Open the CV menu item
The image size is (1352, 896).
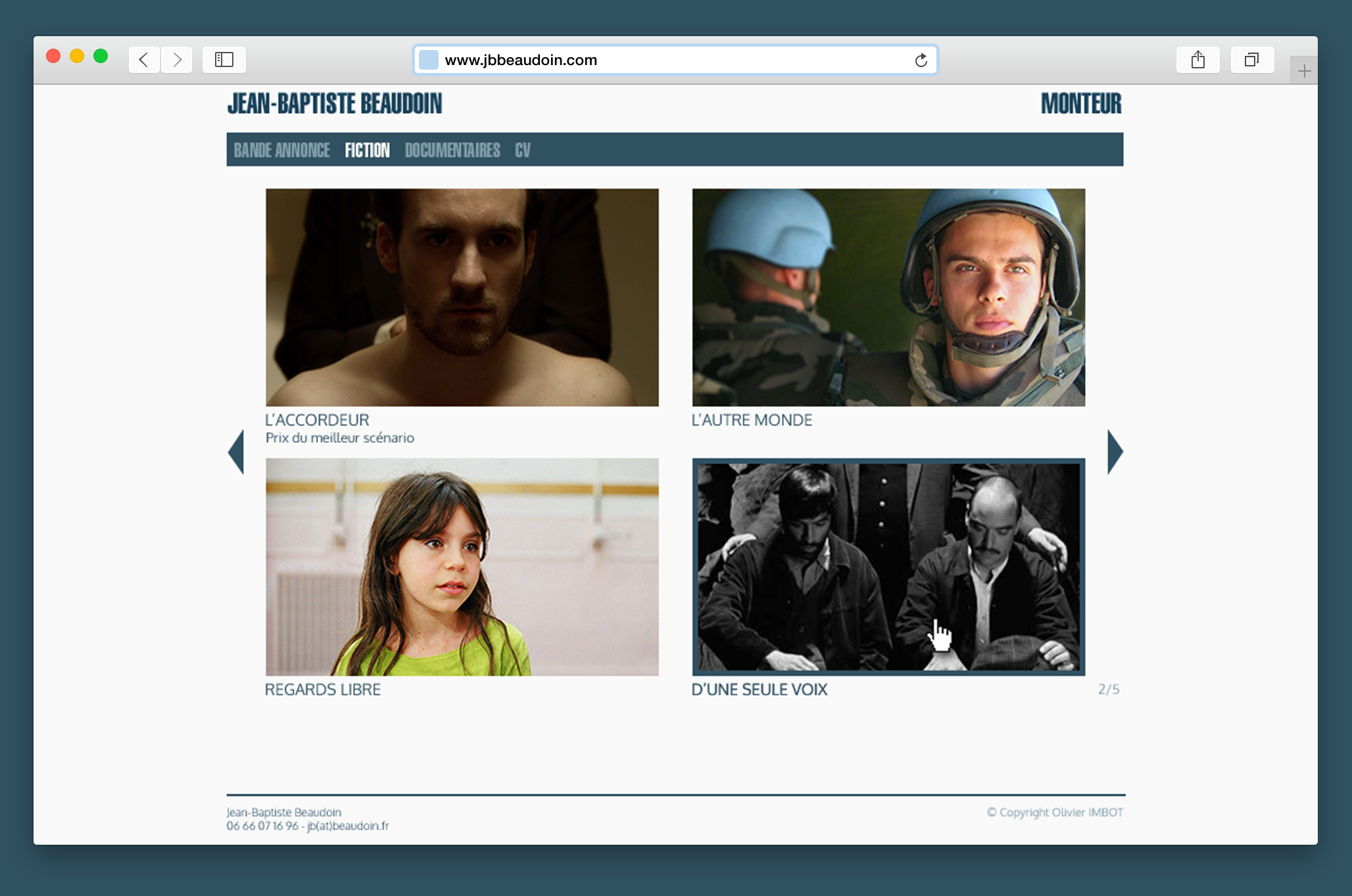point(523,151)
